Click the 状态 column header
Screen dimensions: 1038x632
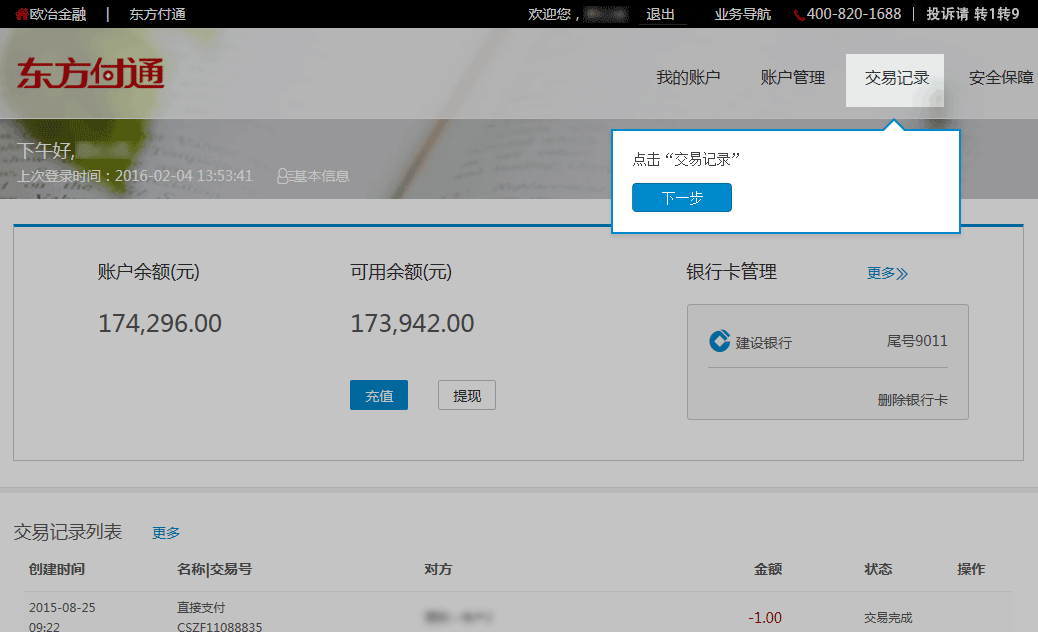[x=878, y=569]
